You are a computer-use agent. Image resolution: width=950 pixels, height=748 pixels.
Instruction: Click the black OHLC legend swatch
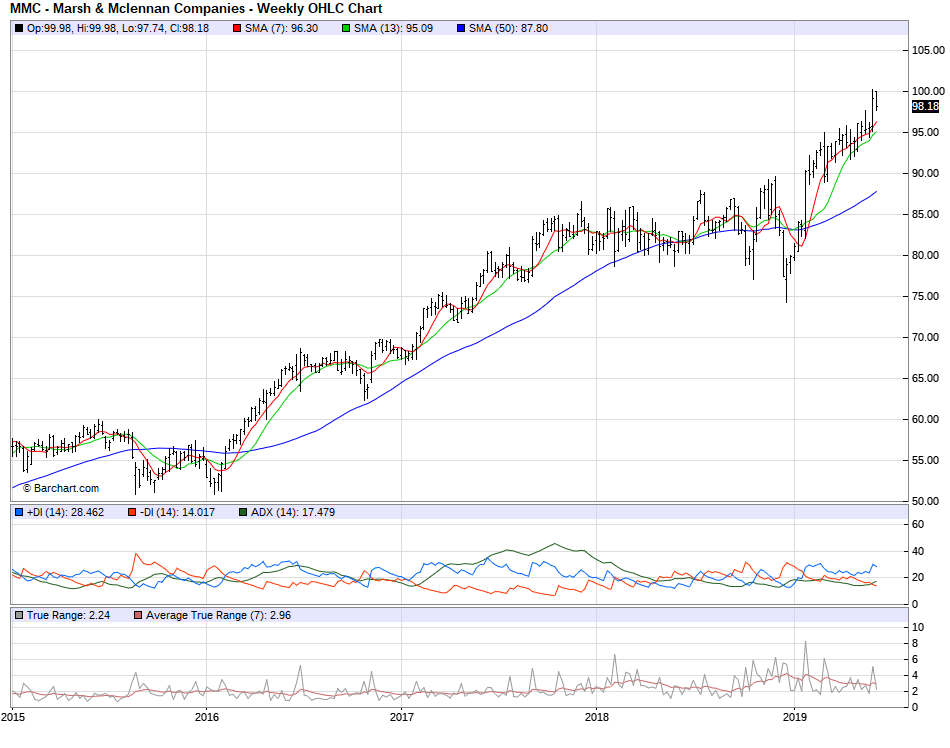(19, 28)
